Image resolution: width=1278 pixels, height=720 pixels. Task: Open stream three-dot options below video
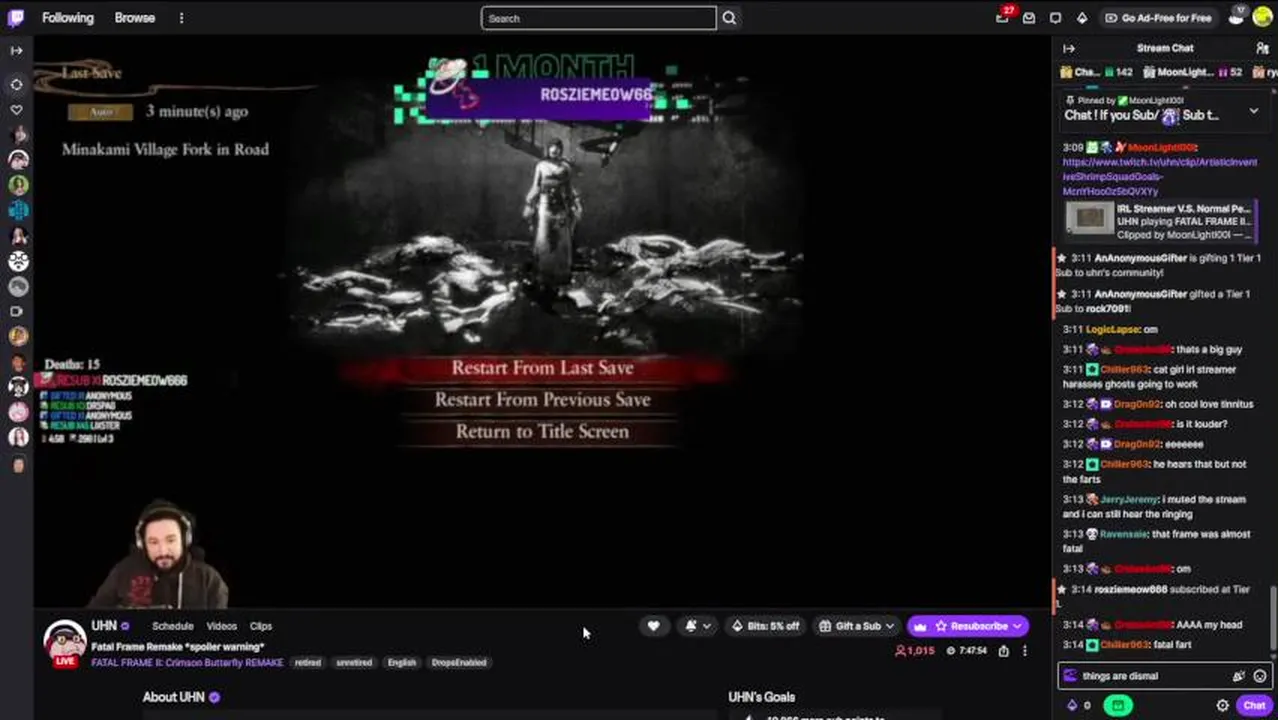pyautogui.click(x=1024, y=651)
